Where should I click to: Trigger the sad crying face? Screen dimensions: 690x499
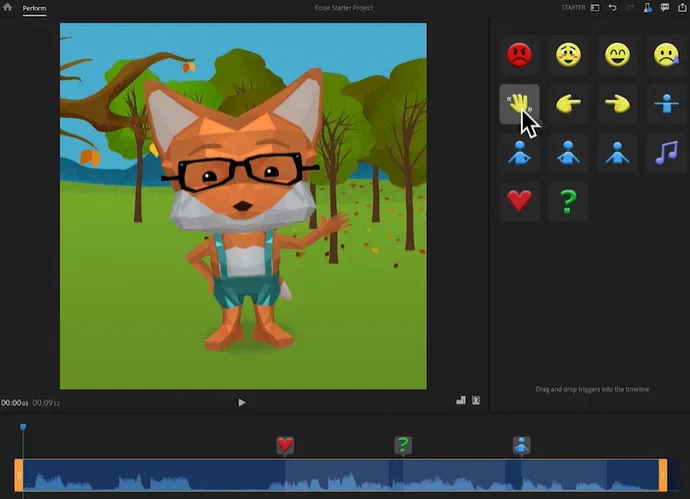pos(666,55)
